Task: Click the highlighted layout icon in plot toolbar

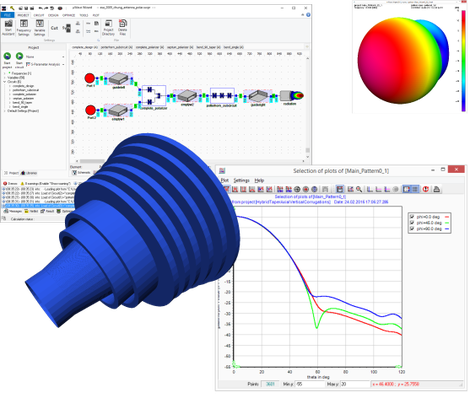Action: click(407, 189)
